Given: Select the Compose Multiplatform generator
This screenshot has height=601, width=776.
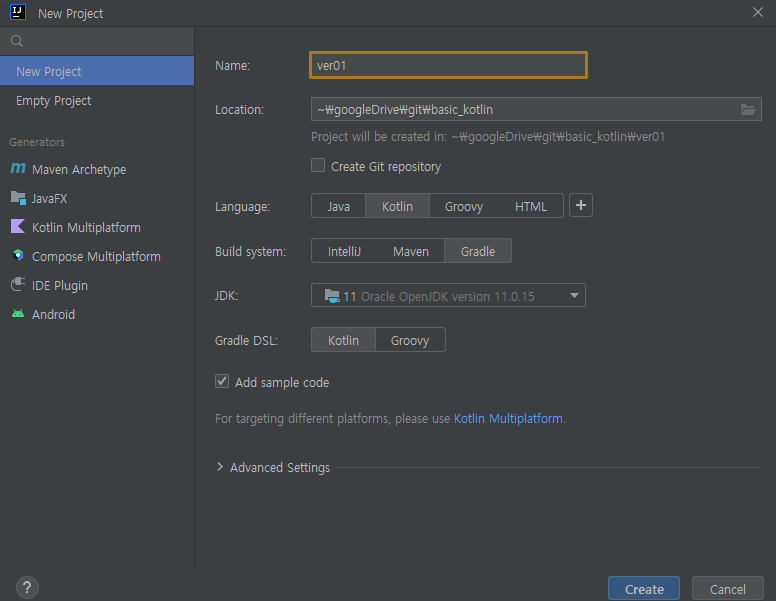Looking at the screenshot, I should 97,256.
